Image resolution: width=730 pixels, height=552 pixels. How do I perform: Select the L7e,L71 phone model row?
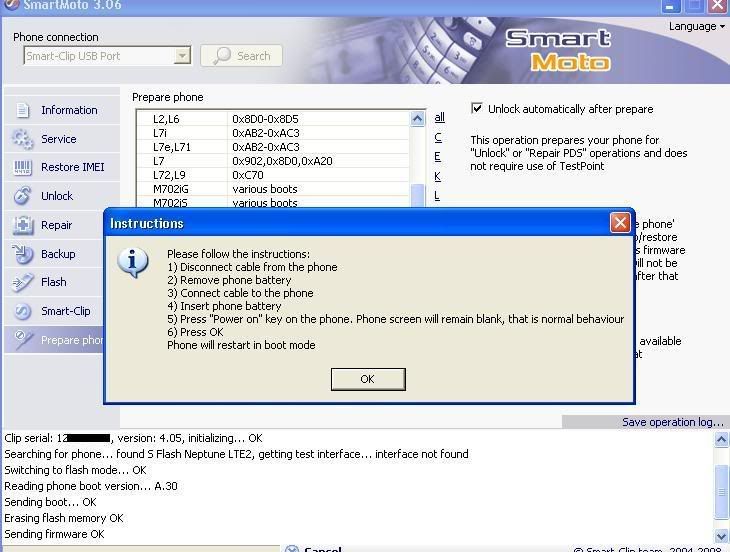(273, 147)
